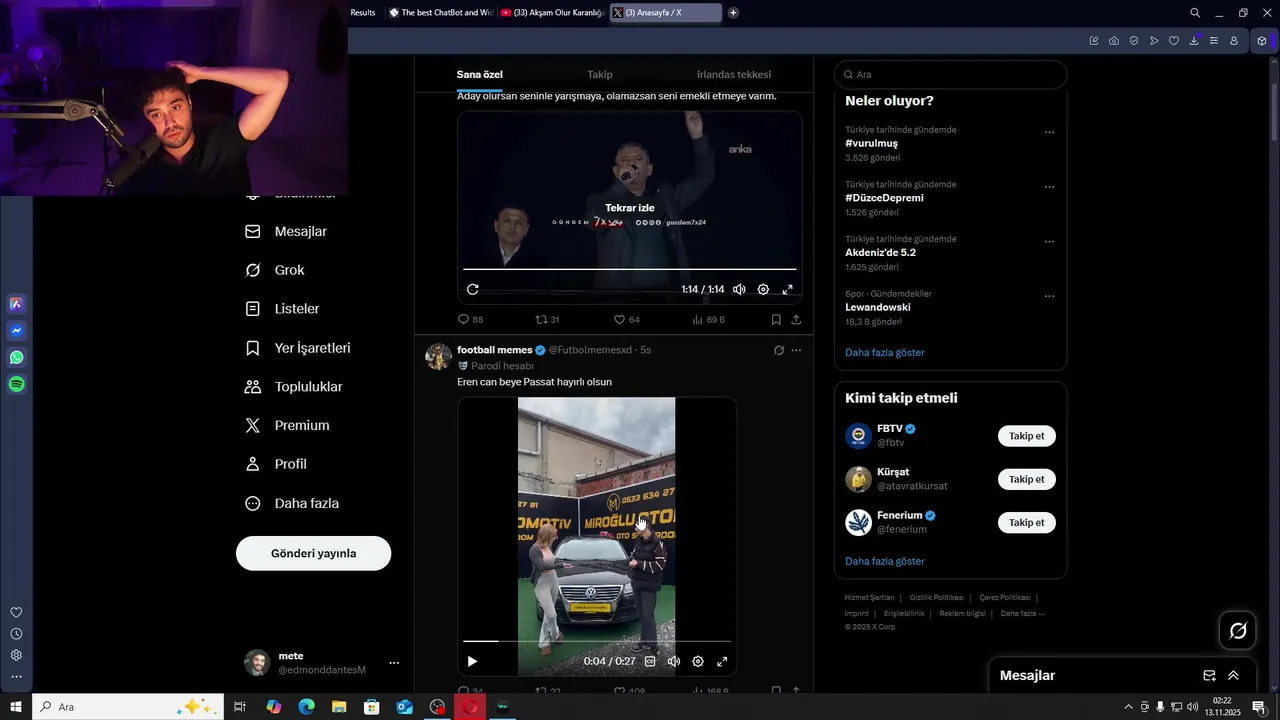The image size is (1280, 720).
Task: Open the Premium page
Action: click(x=287, y=425)
